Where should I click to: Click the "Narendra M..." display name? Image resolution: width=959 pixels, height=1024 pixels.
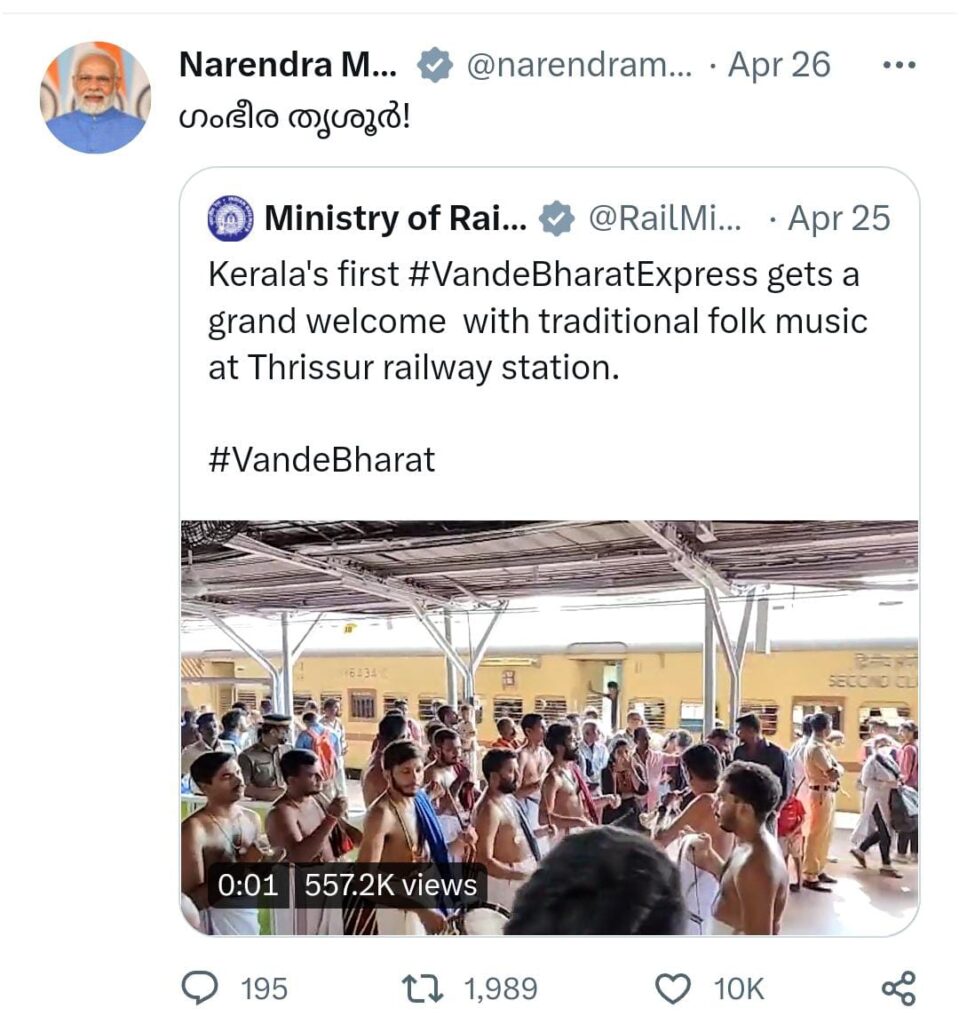point(288,66)
